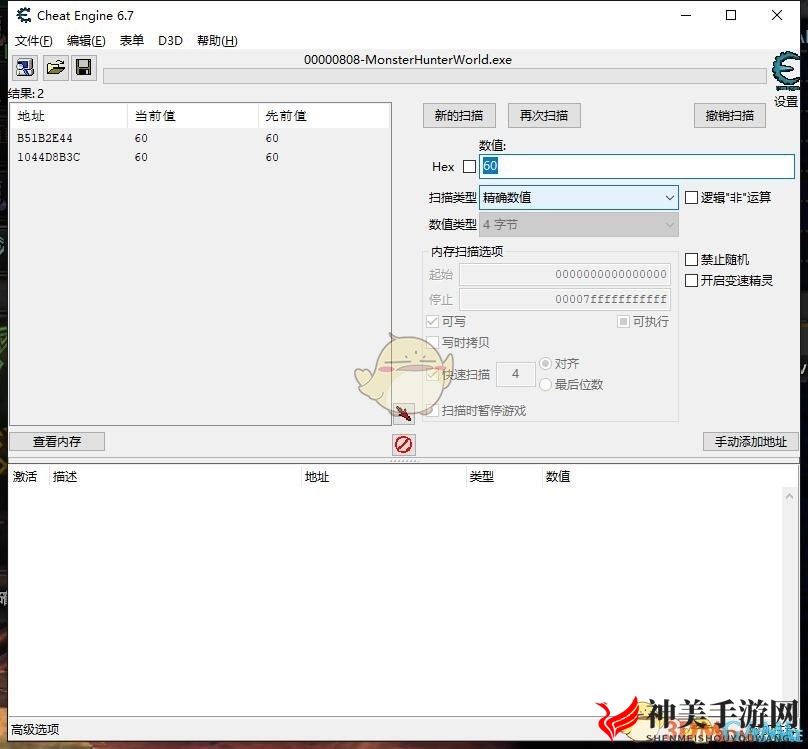Click the 撤销扫描 button
This screenshot has width=808, height=749.
click(730, 115)
